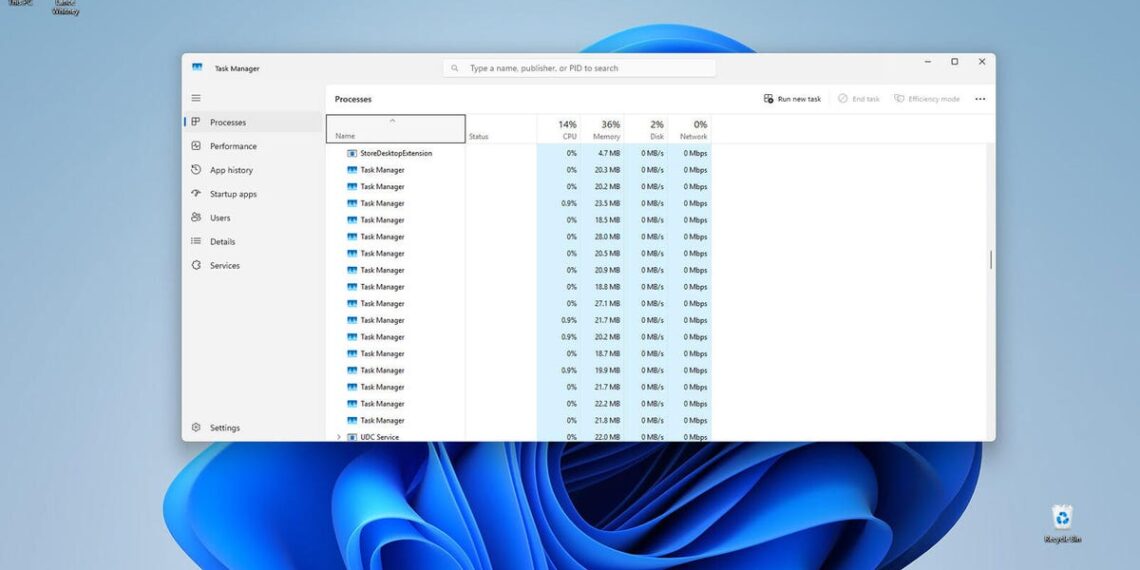
Task: Open the hamburger navigation menu
Action: click(x=196, y=97)
